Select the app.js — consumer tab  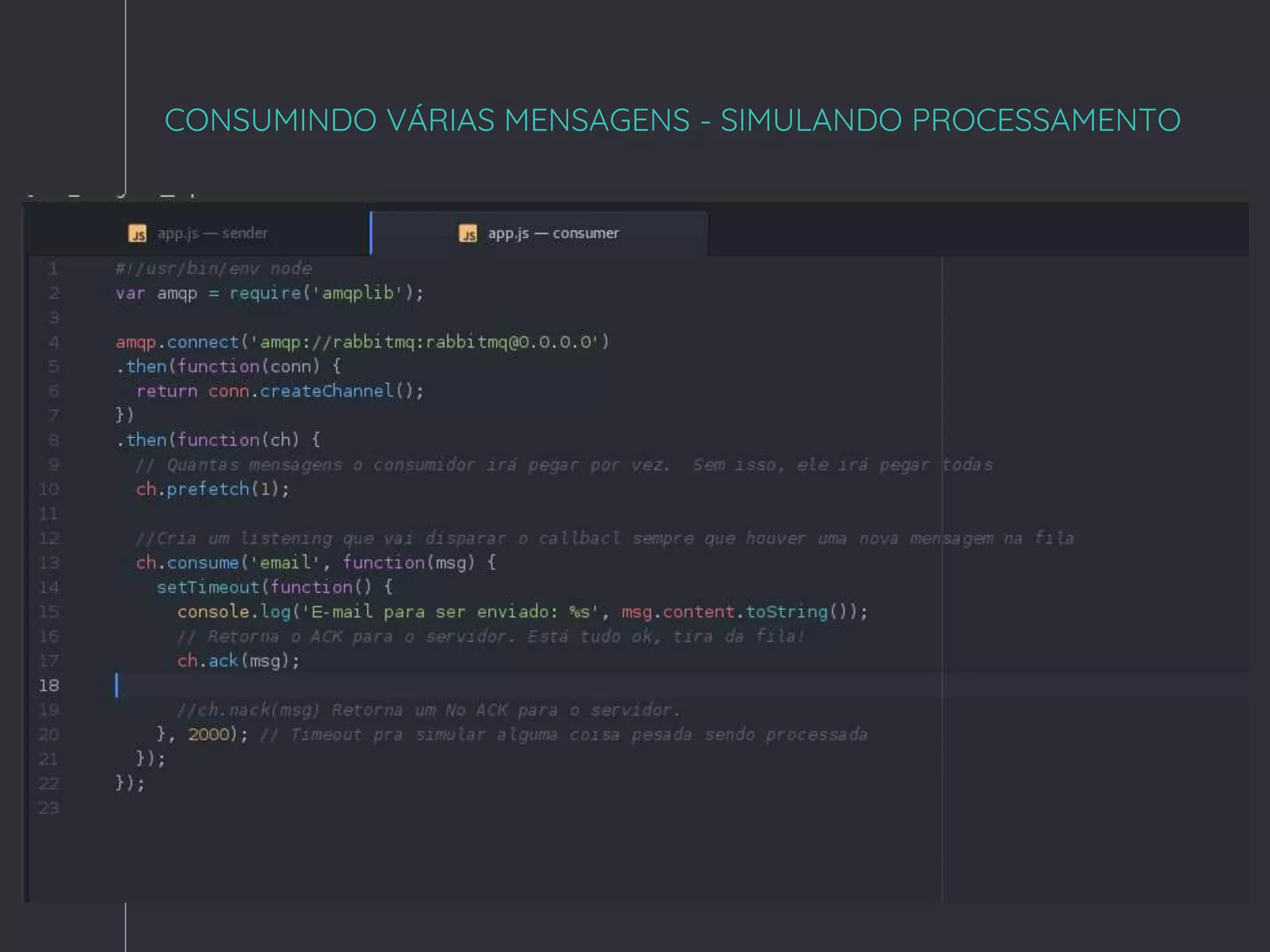(x=539, y=234)
